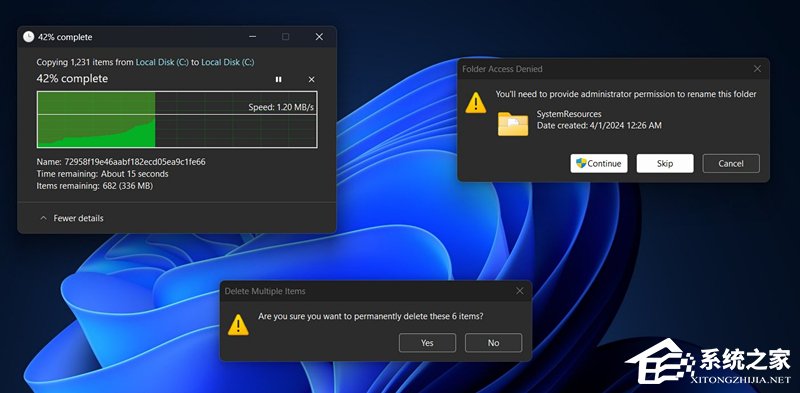Cancel the copy operation using the X beside the pause button

tap(311, 80)
